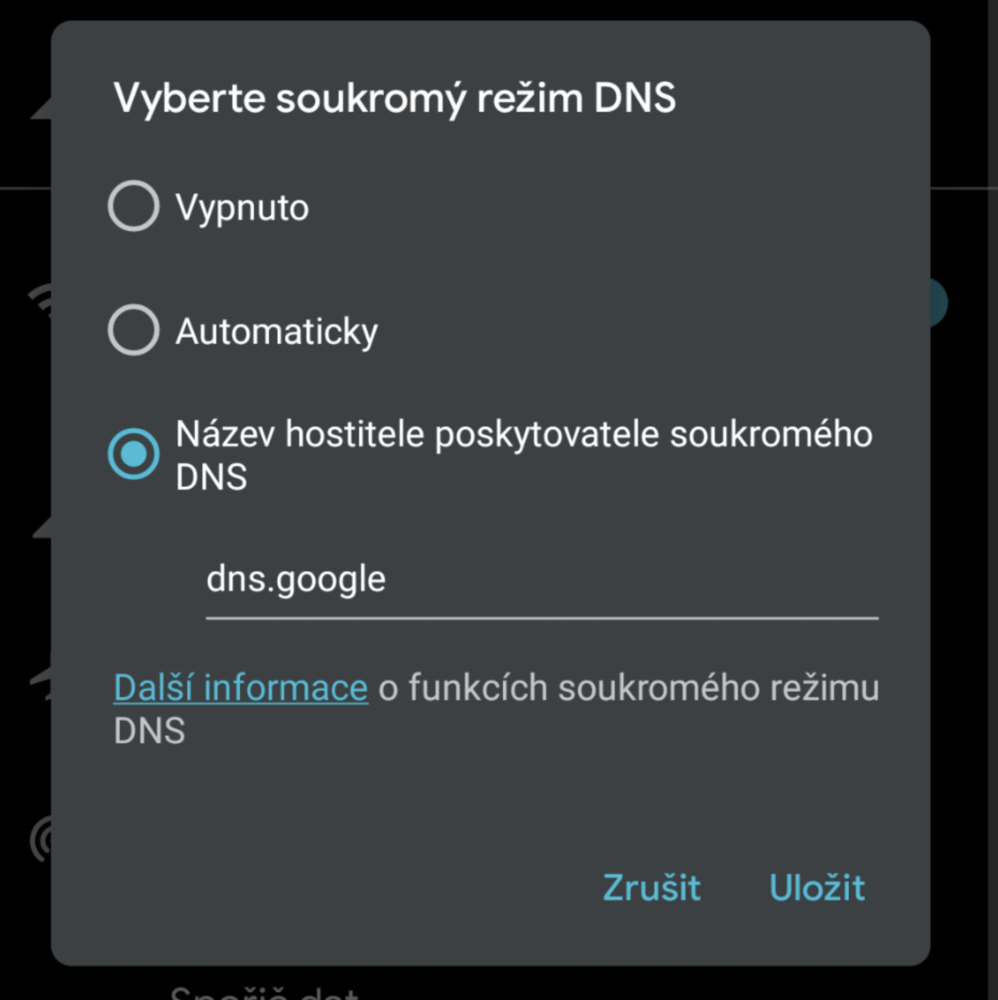This screenshot has height=1000, width=998.
Task: Tap the "Vypnuto" option label text
Action: tap(242, 208)
